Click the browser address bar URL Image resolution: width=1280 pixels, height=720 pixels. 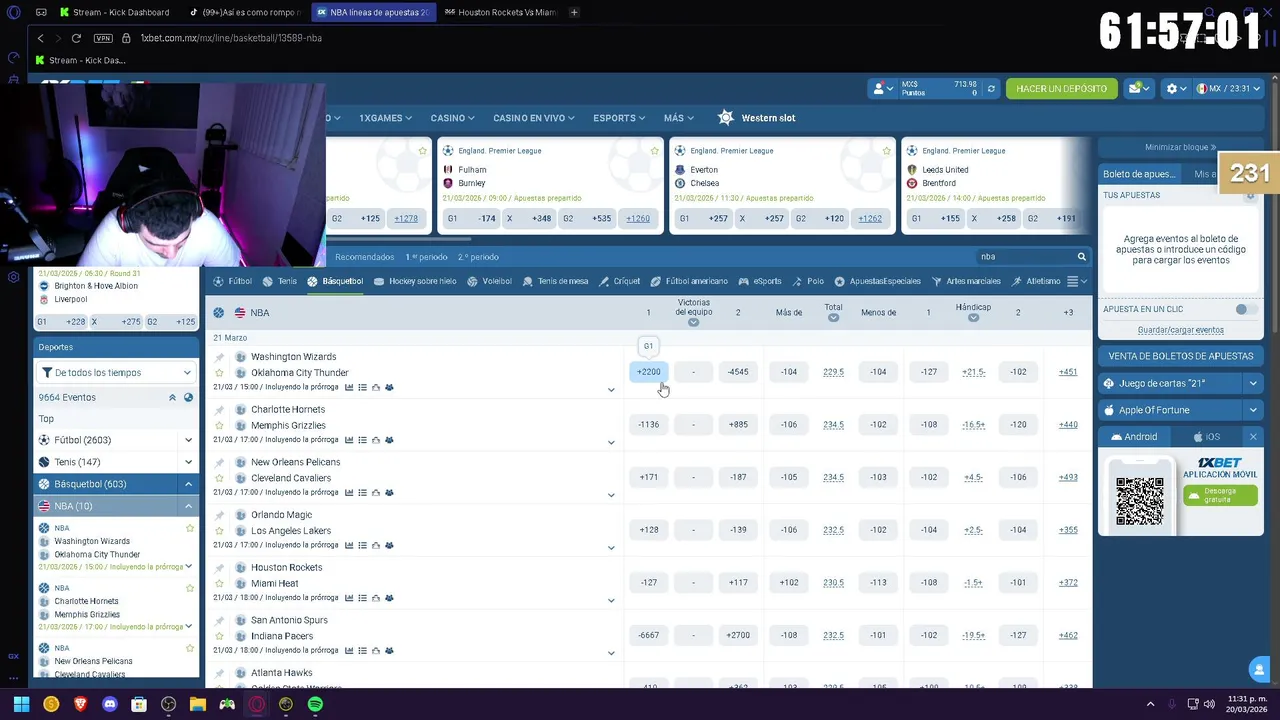coord(230,38)
